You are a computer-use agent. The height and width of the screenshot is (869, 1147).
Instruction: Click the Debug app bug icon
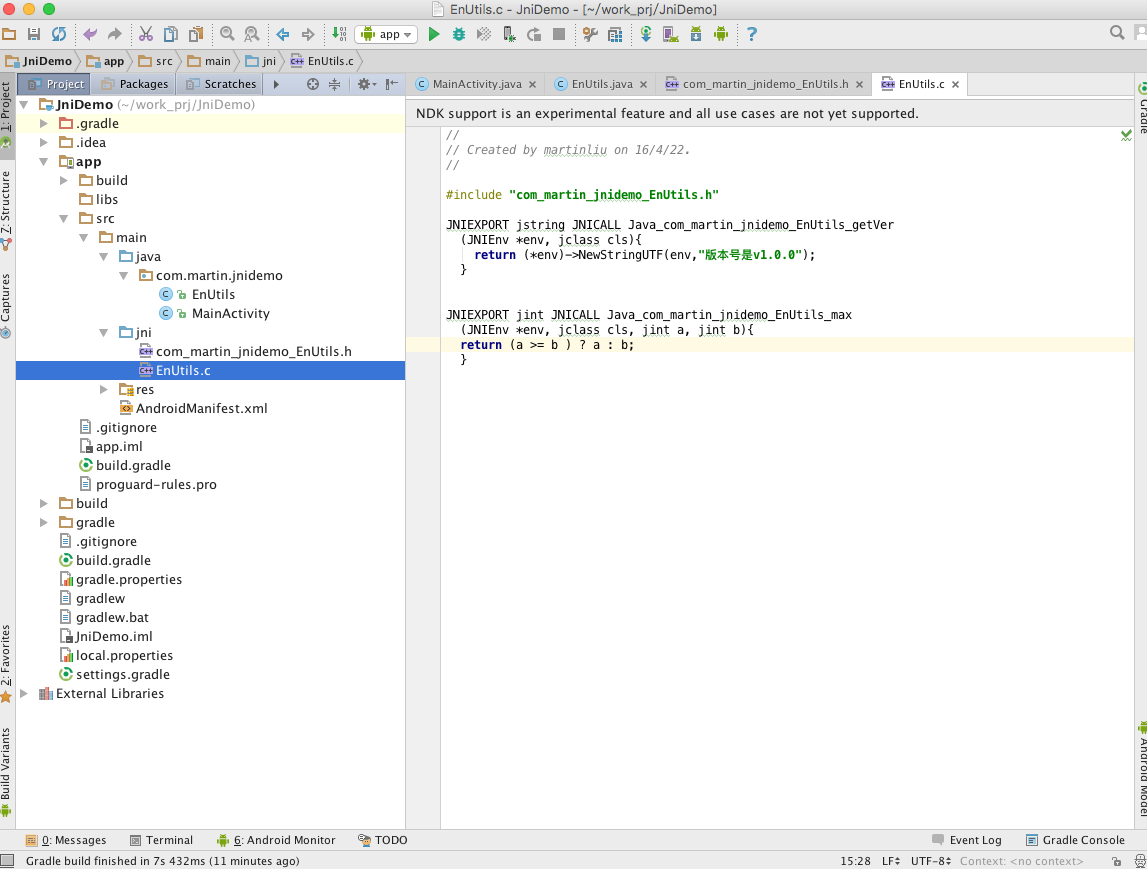[459, 34]
